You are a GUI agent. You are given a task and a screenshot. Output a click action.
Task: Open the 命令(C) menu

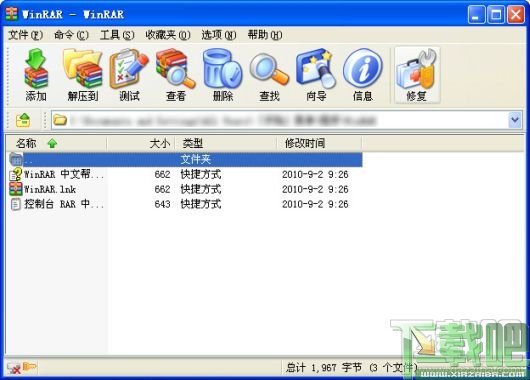point(71,35)
